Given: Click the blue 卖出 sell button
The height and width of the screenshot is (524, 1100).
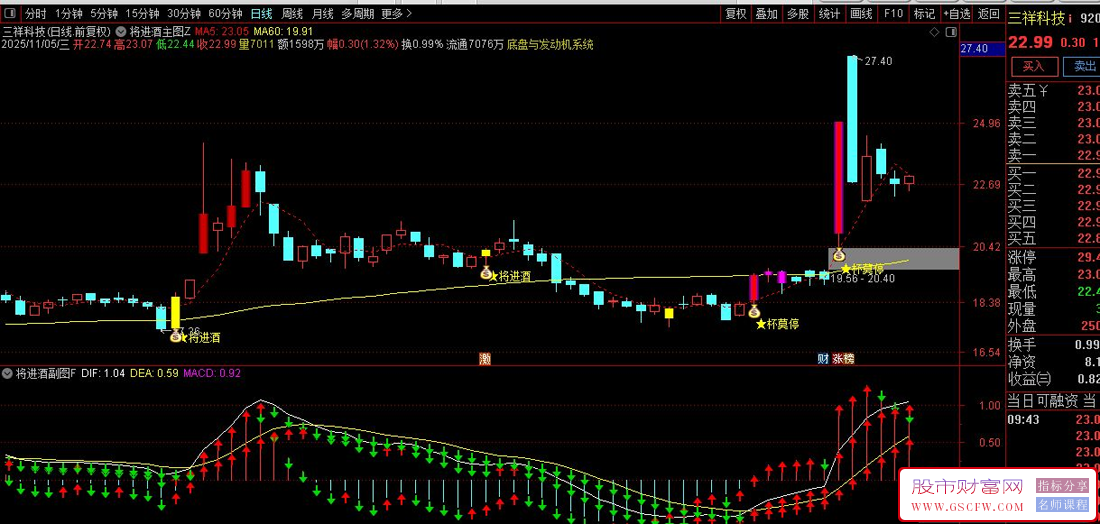Looking at the screenshot, I should pos(1084,66).
